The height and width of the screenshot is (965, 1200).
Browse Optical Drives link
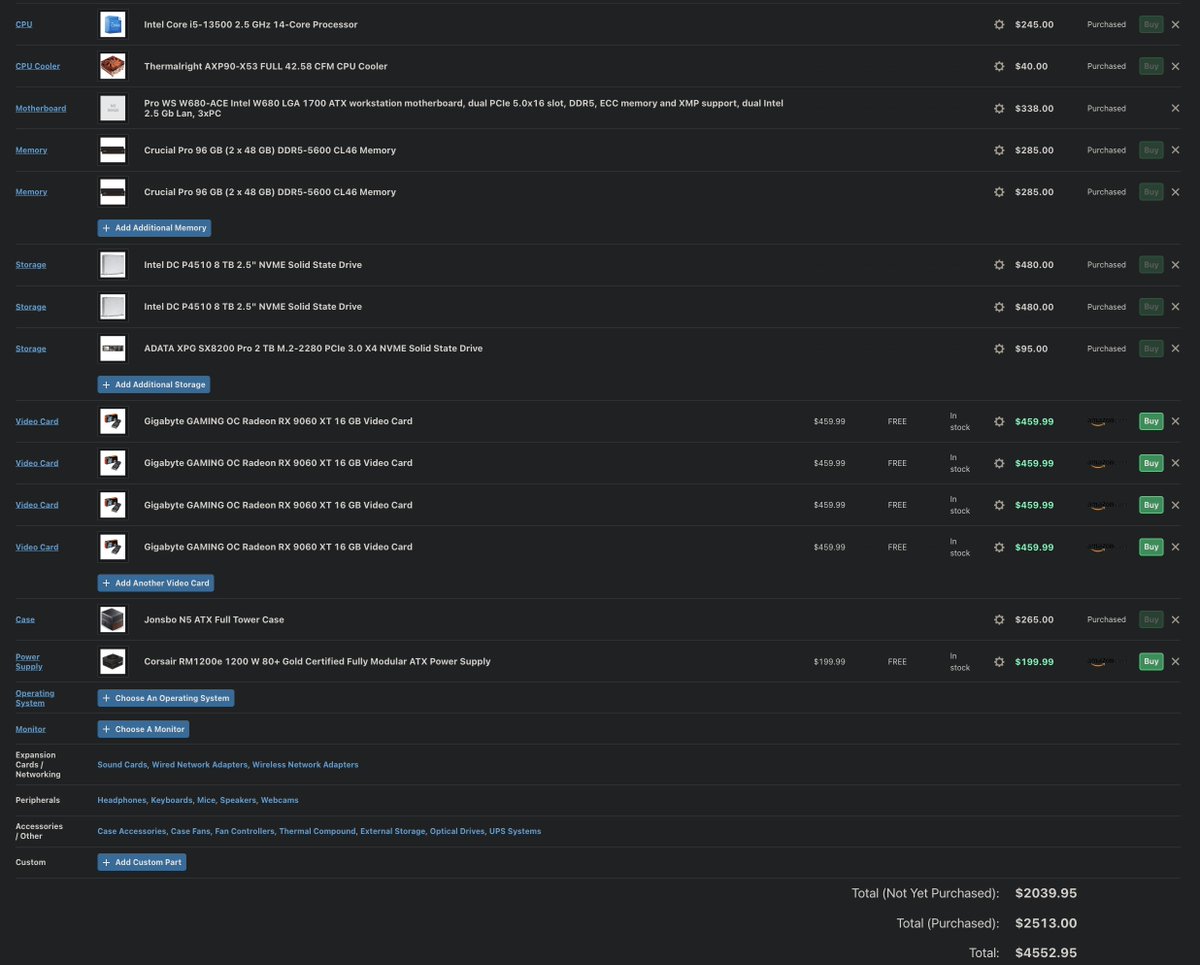click(457, 831)
